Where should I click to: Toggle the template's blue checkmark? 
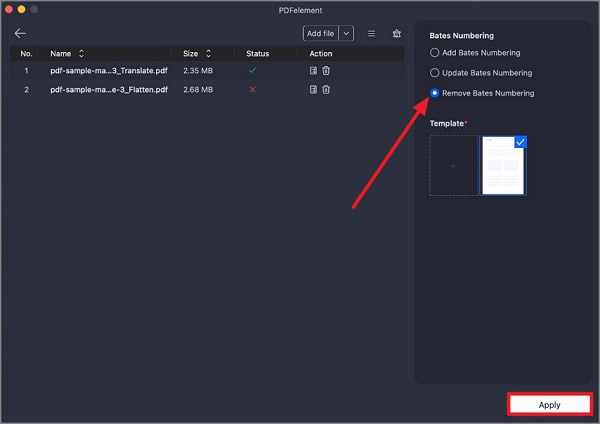[520, 142]
